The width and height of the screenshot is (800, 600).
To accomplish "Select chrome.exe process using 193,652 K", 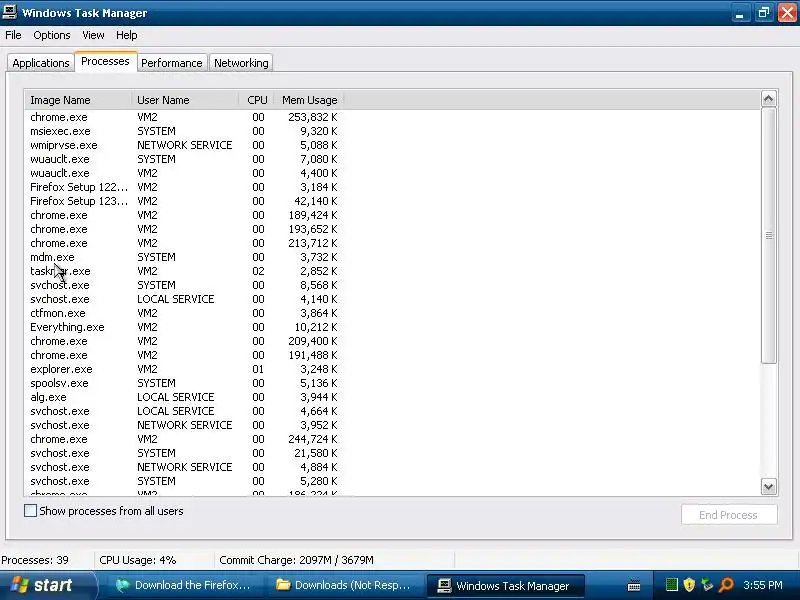I will (184, 229).
